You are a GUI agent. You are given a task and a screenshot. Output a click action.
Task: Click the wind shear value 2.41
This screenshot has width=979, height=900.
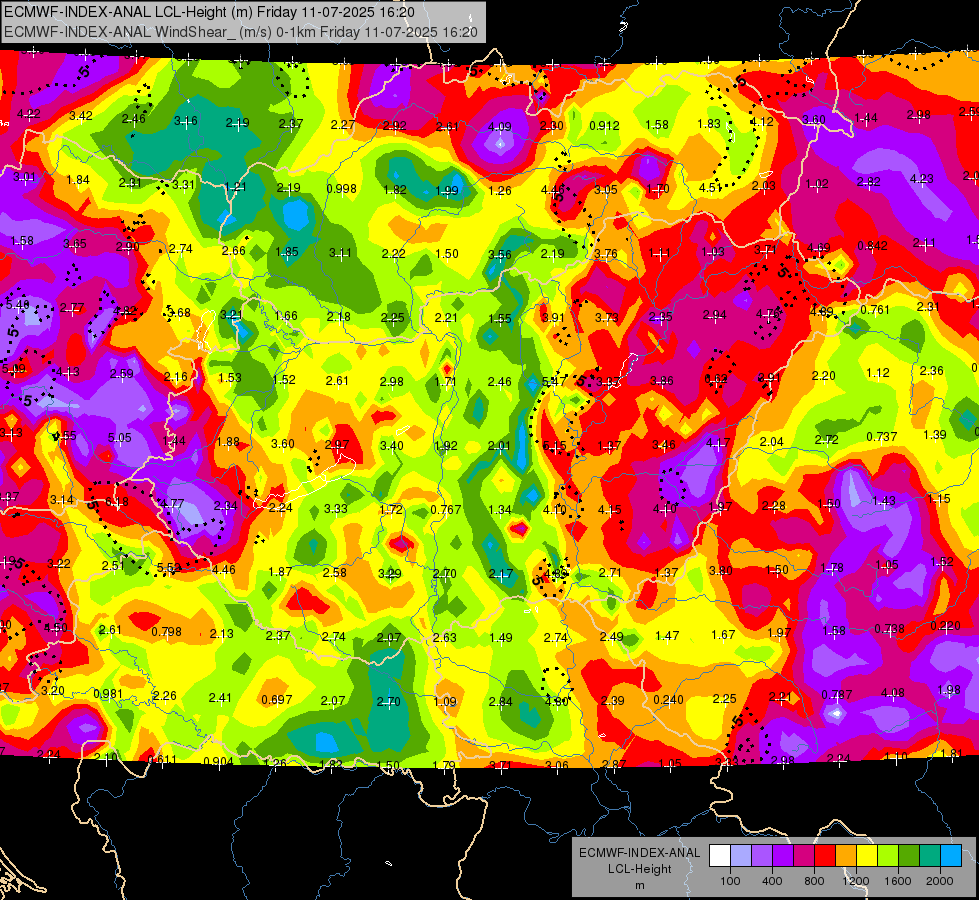pos(220,698)
